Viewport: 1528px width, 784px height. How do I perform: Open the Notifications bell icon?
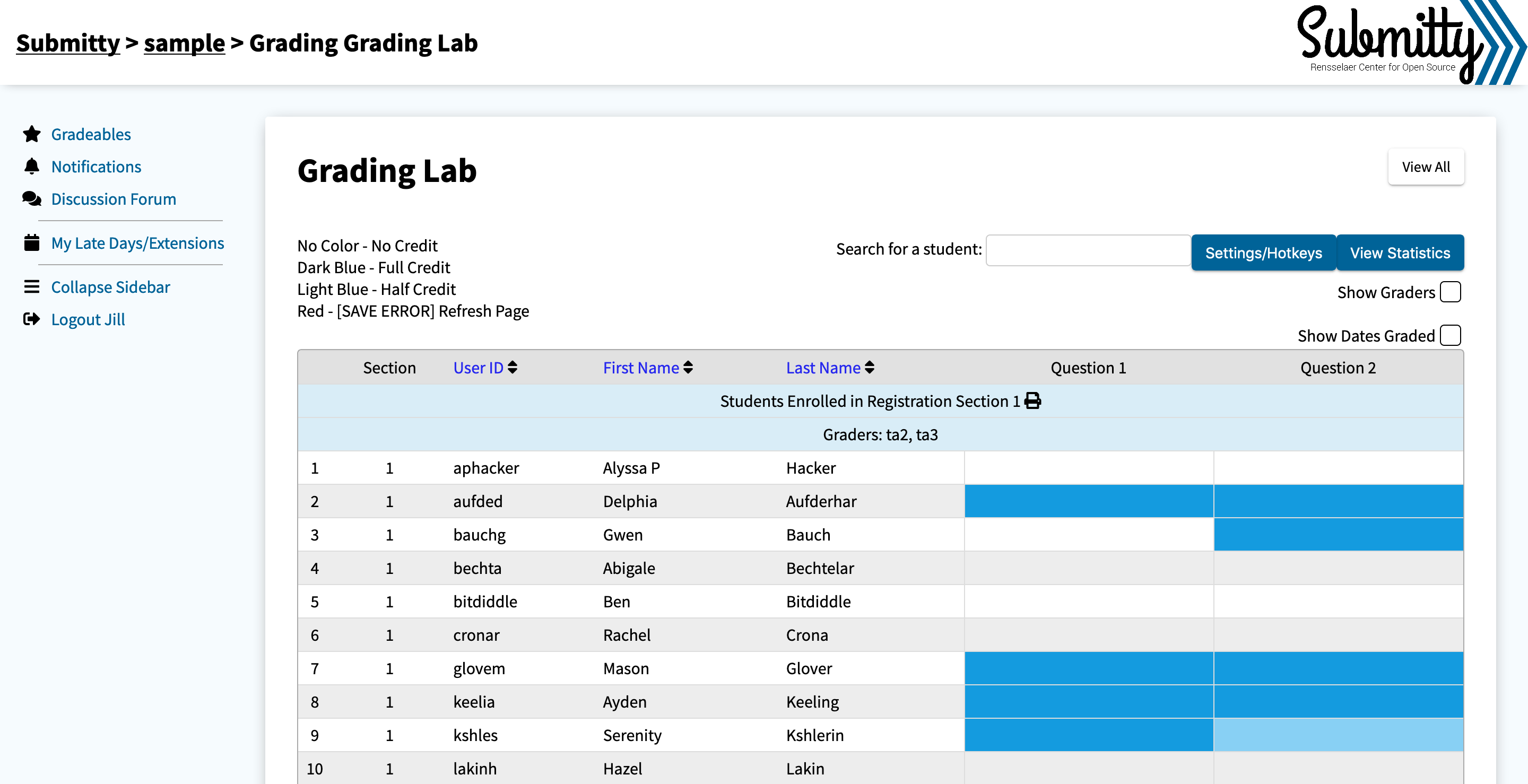tap(31, 167)
